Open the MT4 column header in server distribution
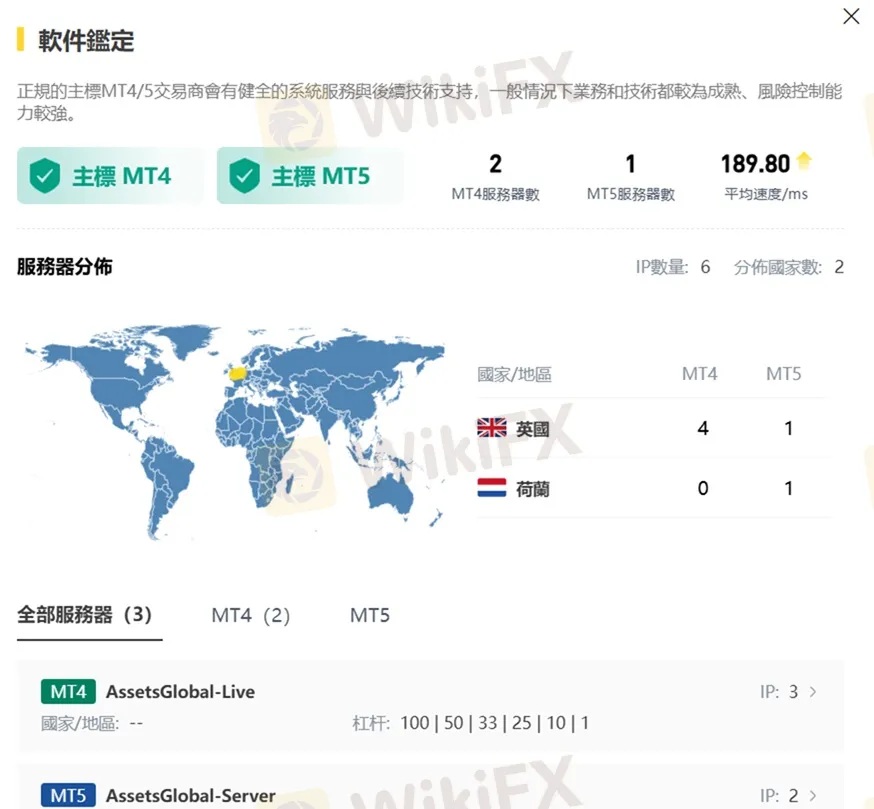Viewport: 874px width, 809px height. pyautogui.click(x=699, y=374)
